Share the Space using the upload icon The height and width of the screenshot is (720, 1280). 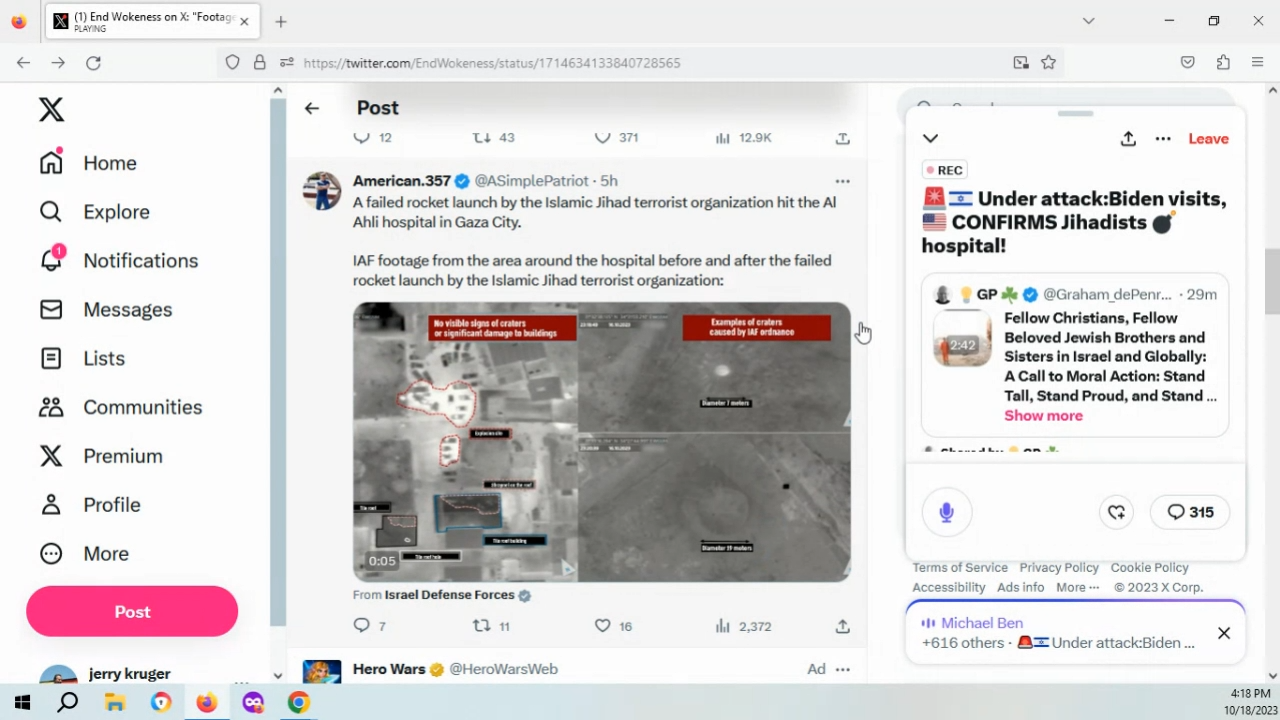point(1128,139)
